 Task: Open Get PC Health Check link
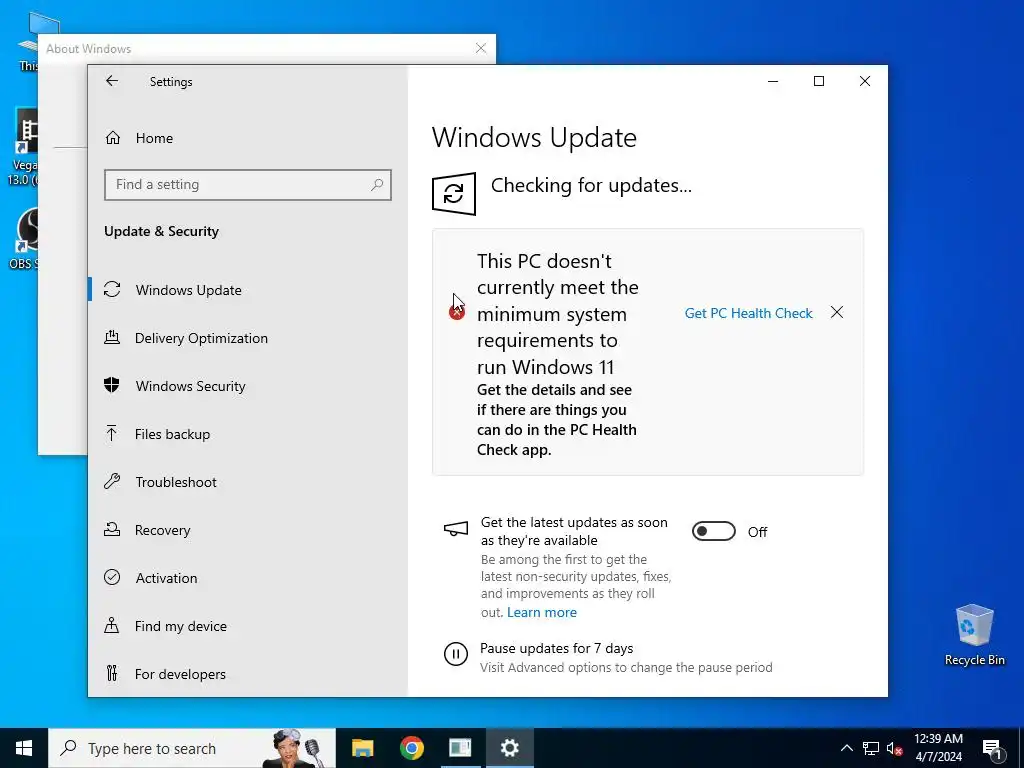point(748,313)
